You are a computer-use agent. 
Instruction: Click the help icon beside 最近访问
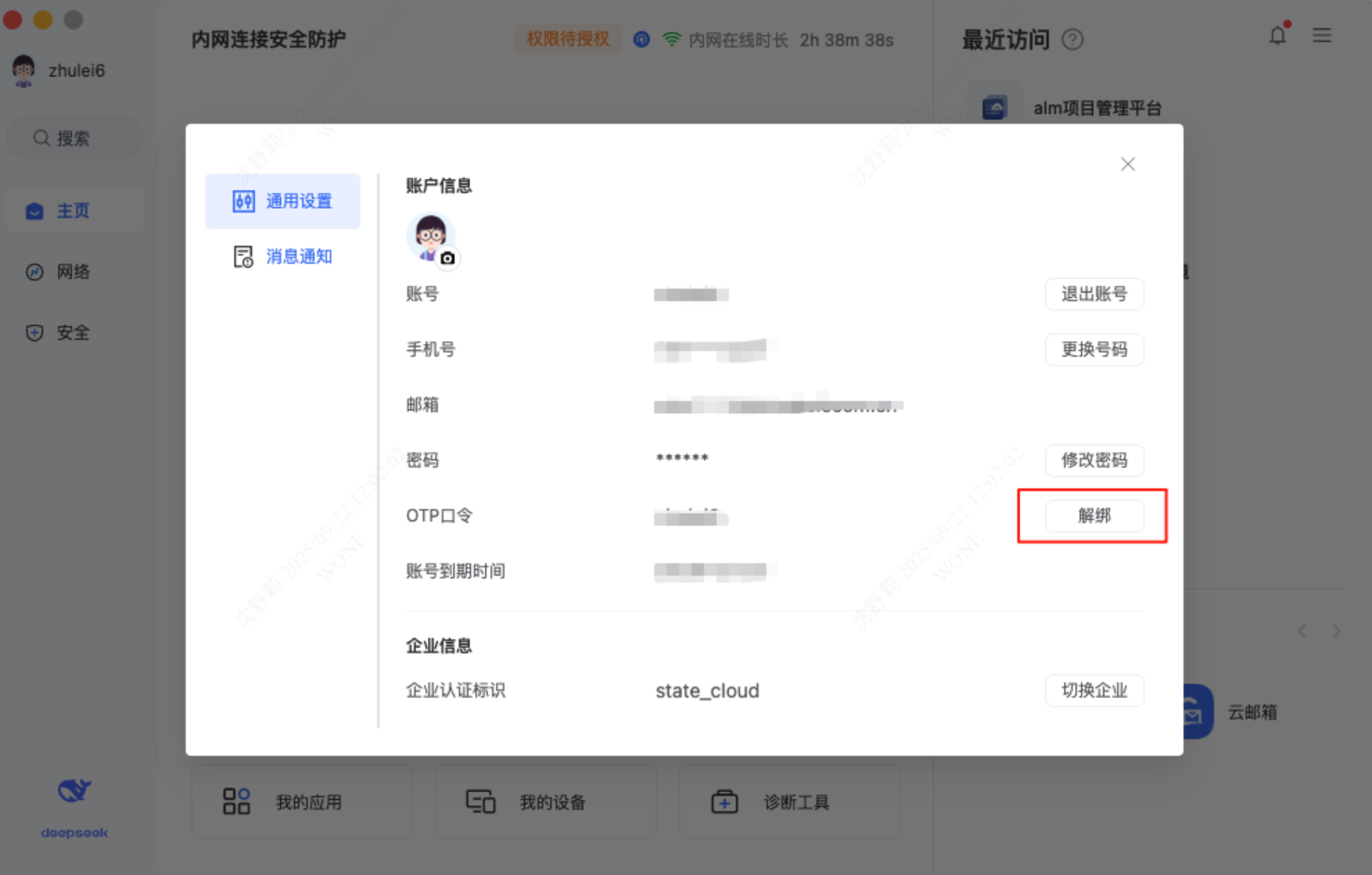1073,40
